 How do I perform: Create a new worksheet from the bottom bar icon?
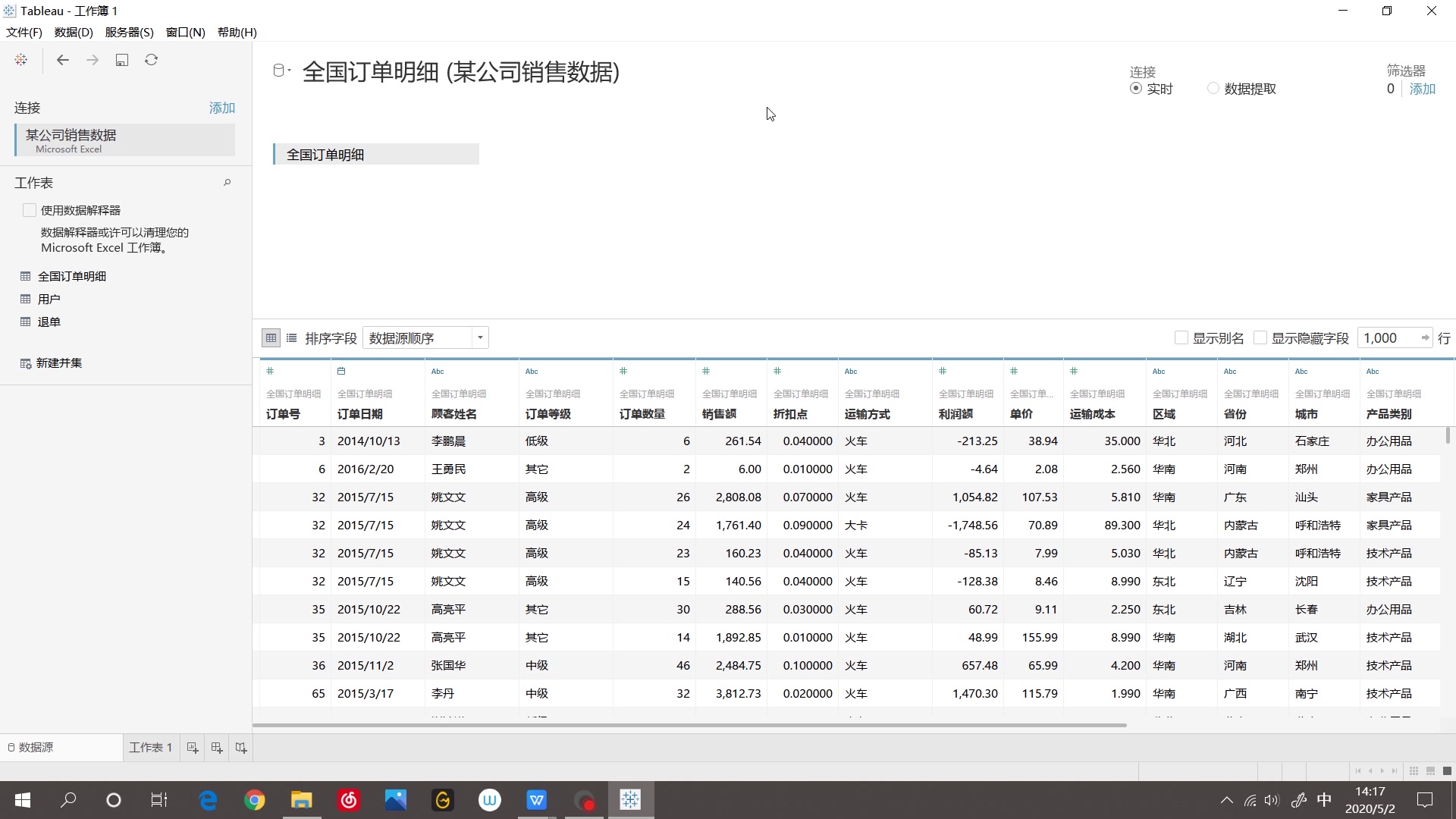(x=192, y=748)
